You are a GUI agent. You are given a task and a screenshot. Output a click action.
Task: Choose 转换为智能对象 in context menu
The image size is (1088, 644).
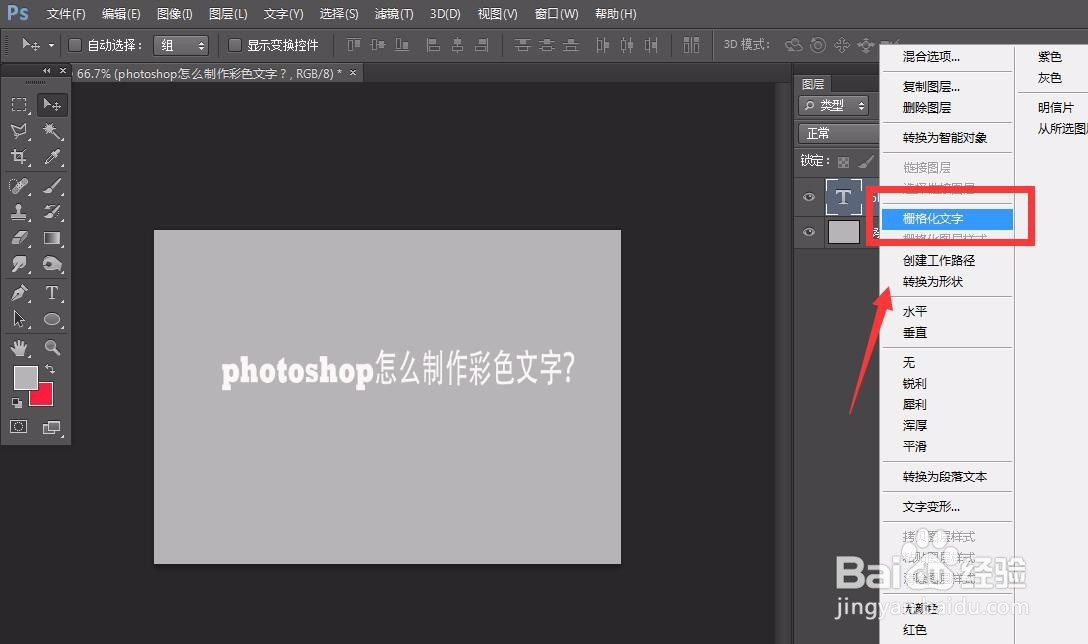(x=946, y=137)
